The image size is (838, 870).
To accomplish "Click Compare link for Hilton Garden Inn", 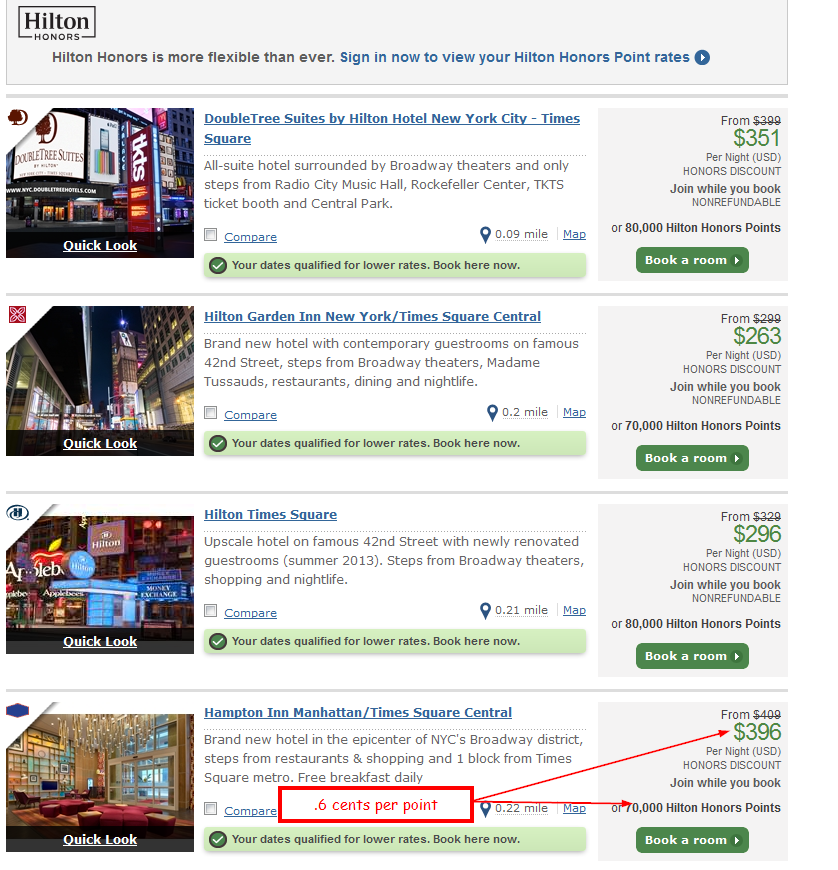I will pyautogui.click(x=250, y=415).
